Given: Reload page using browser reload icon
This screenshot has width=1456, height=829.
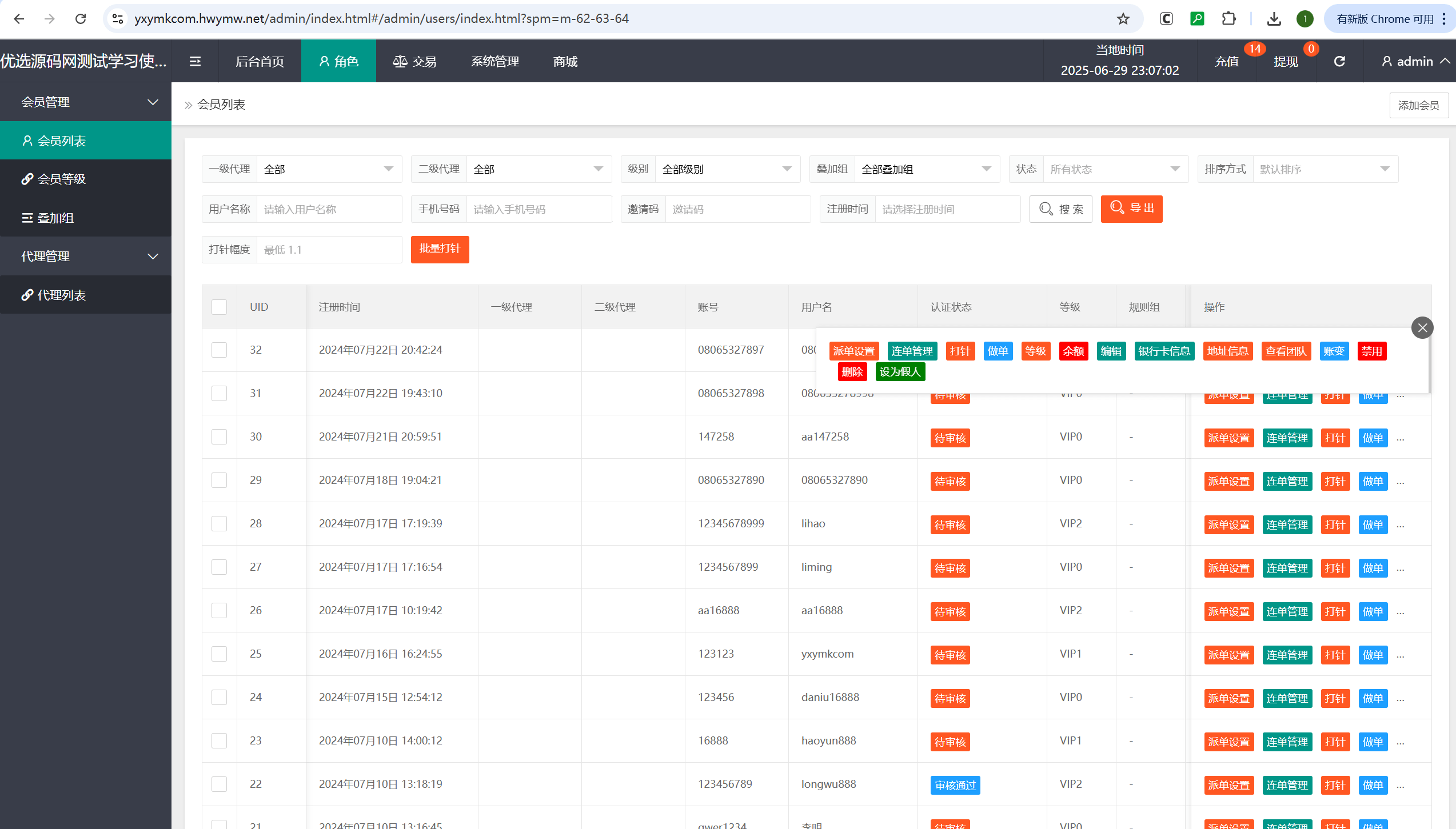Looking at the screenshot, I should tap(81, 19).
